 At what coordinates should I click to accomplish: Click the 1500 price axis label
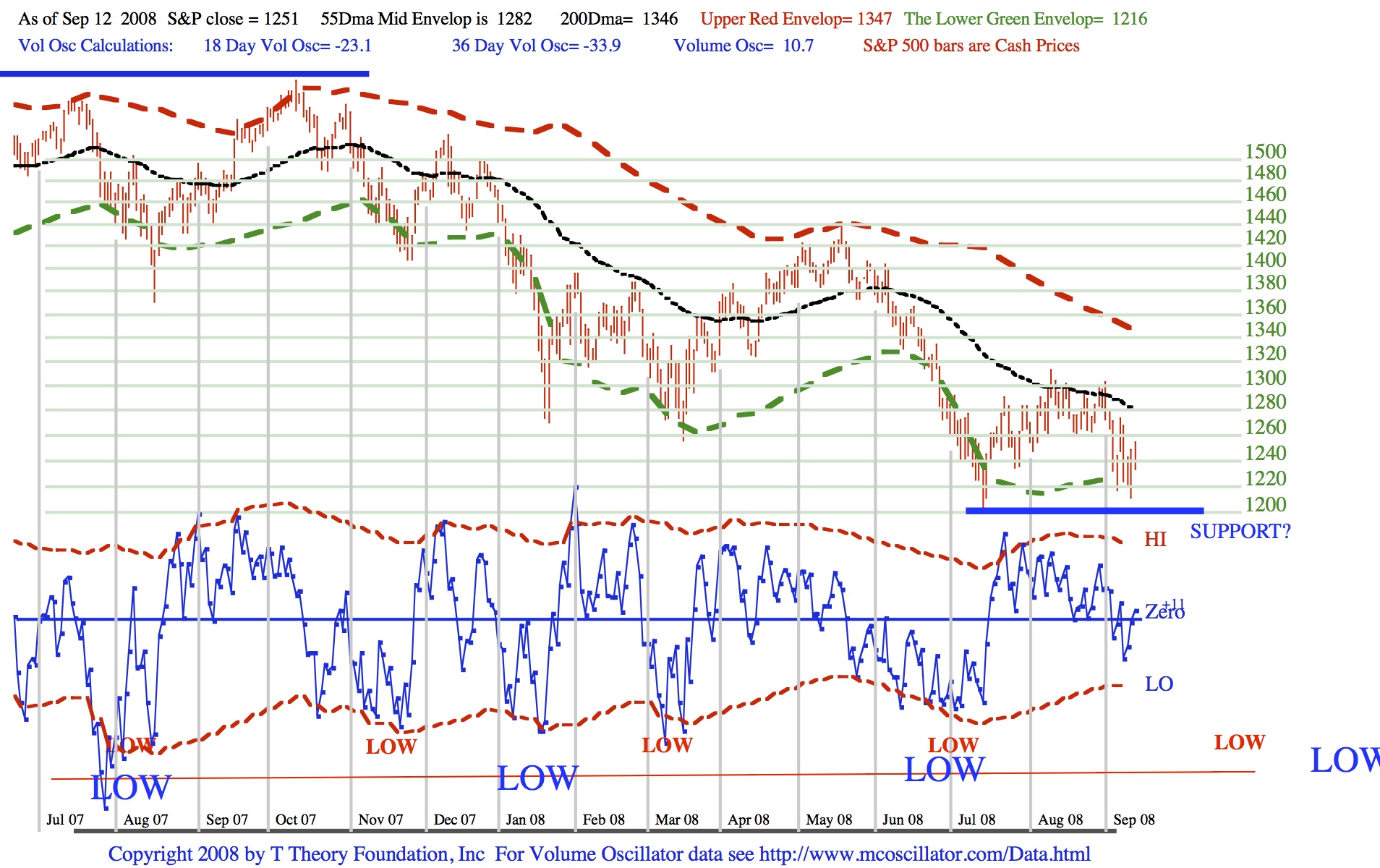pyautogui.click(x=1265, y=152)
